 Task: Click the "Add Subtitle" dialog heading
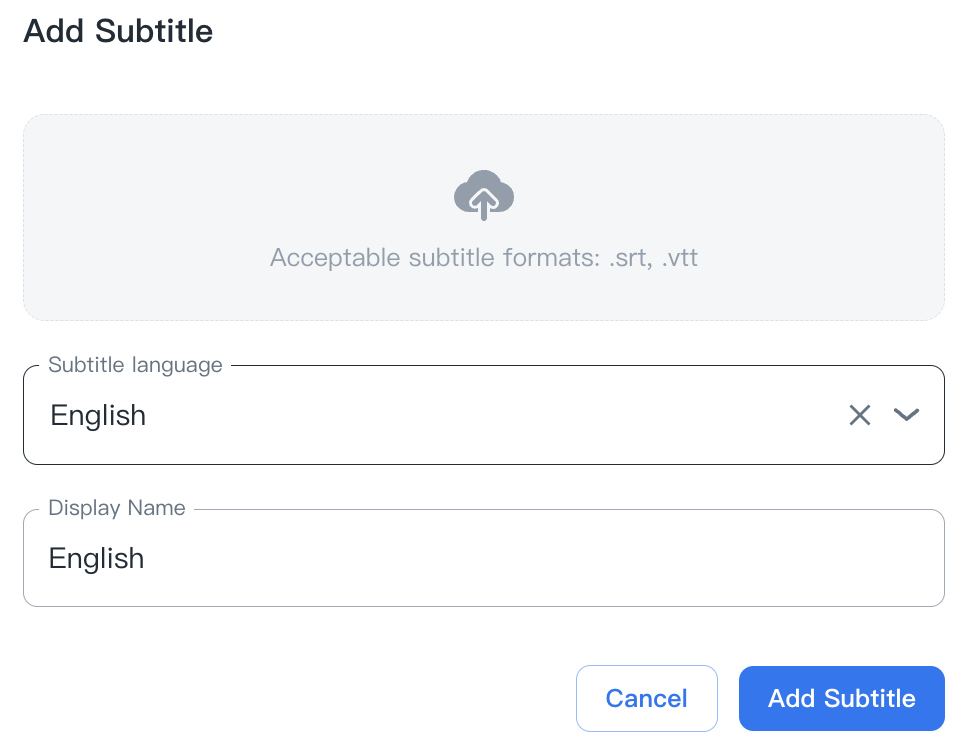tap(118, 31)
